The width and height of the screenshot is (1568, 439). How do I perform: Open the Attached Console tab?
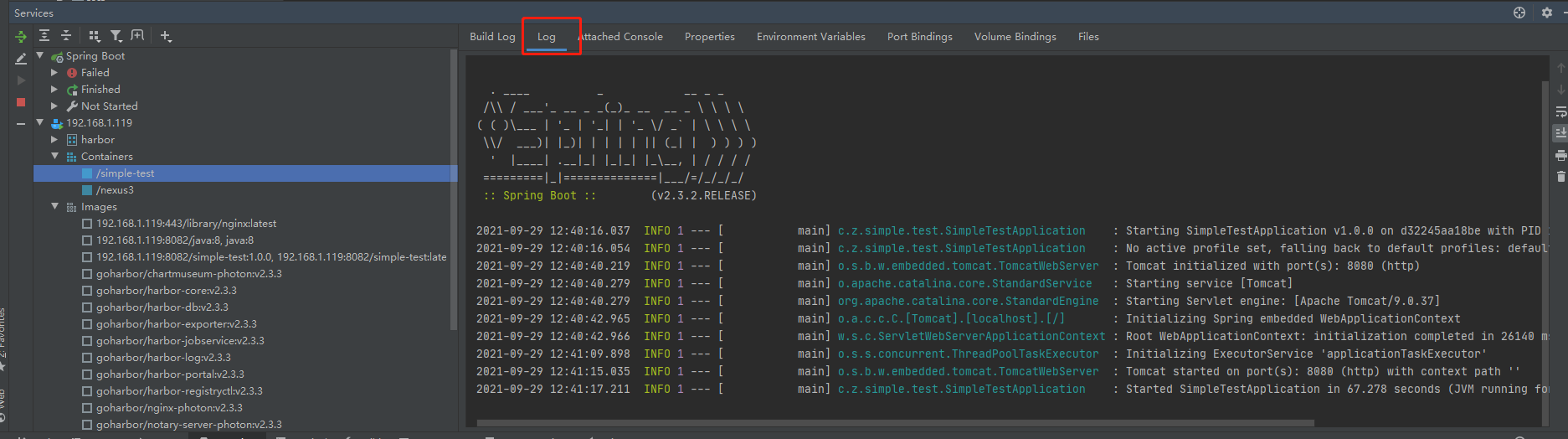(x=620, y=37)
